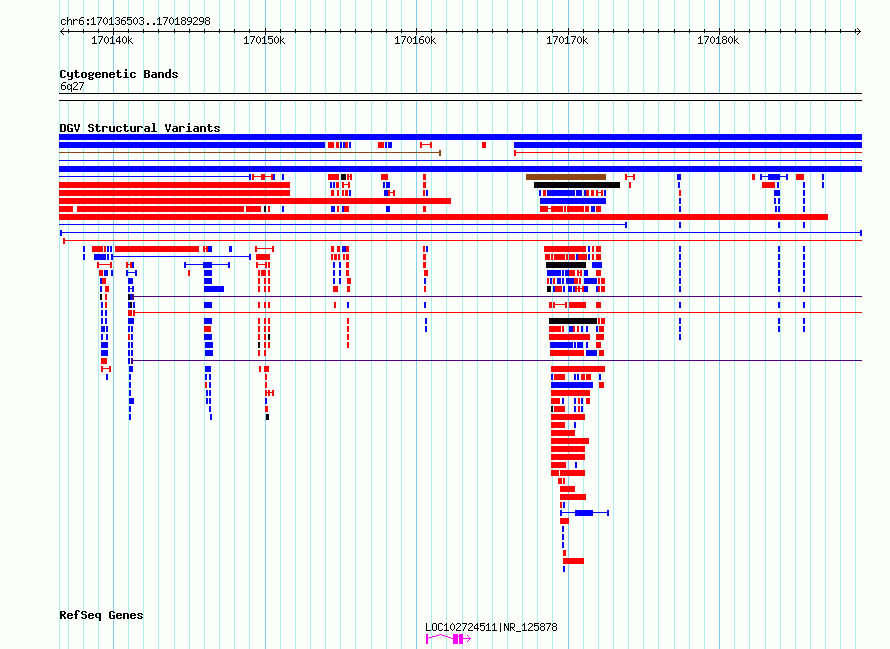Select the thick brown variant bar near 170170k
The width and height of the screenshot is (890, 649).
coord(566,177)
